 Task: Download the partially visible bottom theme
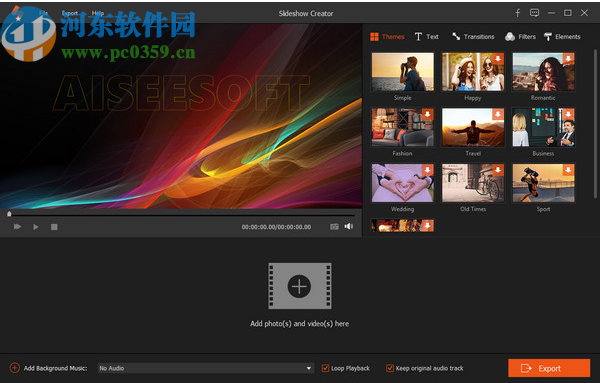[x=427, y=225]
